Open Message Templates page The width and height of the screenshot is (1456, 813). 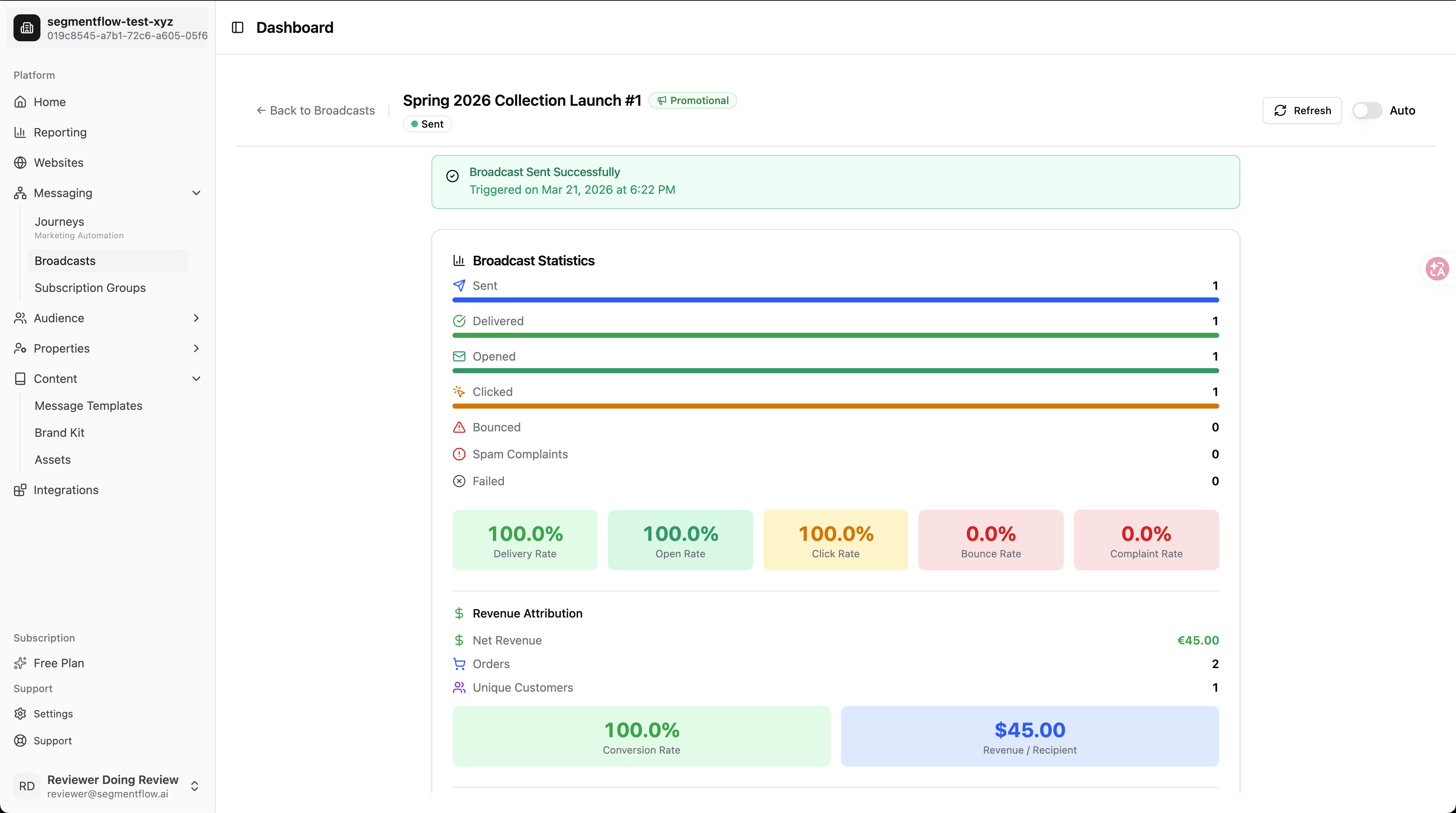pyautogui.click(x=88, y=406)
